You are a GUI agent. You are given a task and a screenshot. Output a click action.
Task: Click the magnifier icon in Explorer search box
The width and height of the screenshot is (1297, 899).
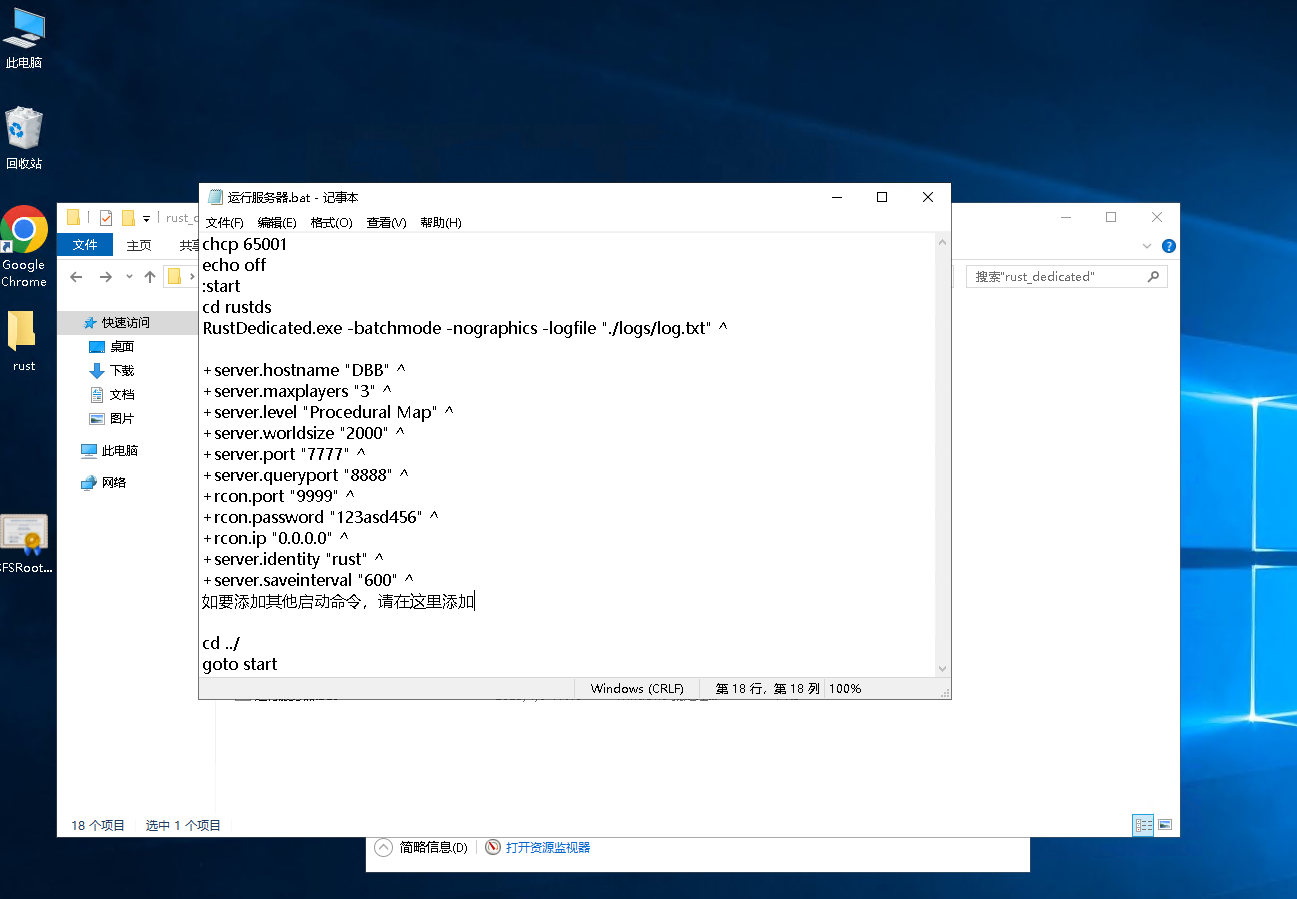[1154, 277]
